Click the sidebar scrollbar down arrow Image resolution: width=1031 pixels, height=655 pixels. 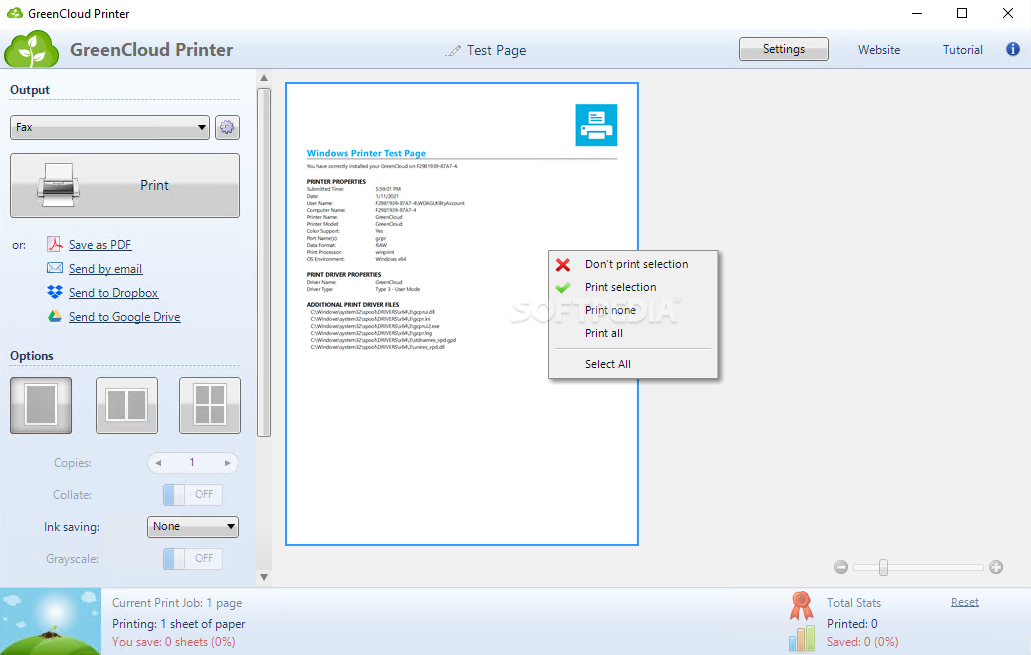(264, 577)
